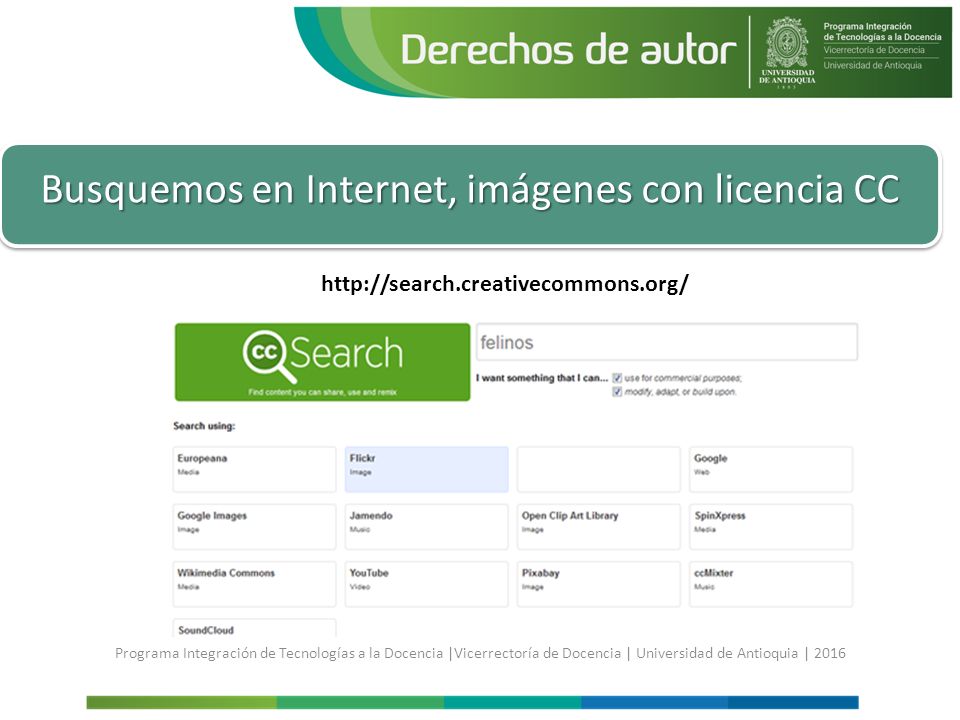960x720 pixels.
Task: Click Programa Integración de Tecnologías header text
Action: 882,32
